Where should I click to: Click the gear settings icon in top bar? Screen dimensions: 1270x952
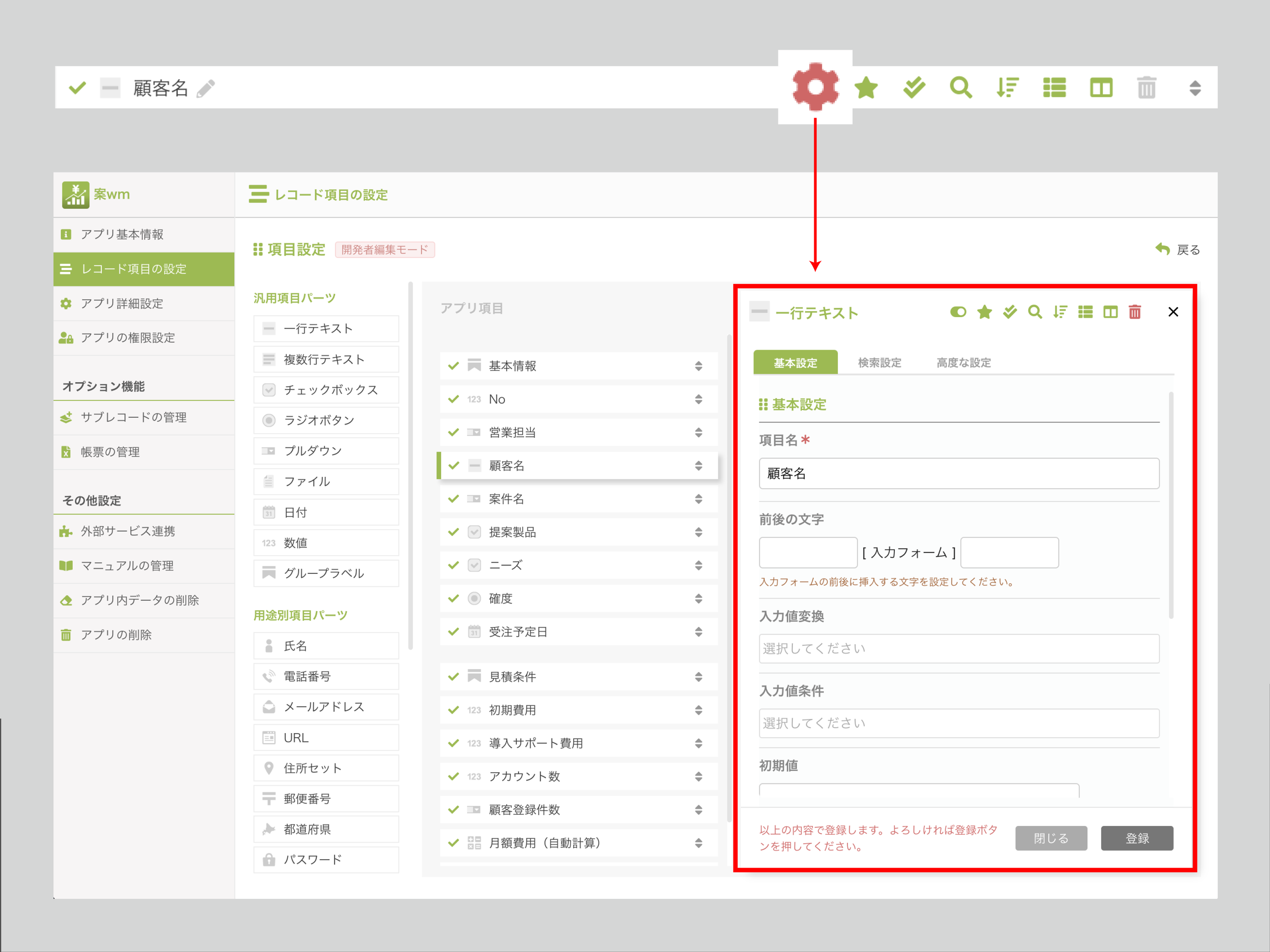pyautogui.click(x=815, y=87)
